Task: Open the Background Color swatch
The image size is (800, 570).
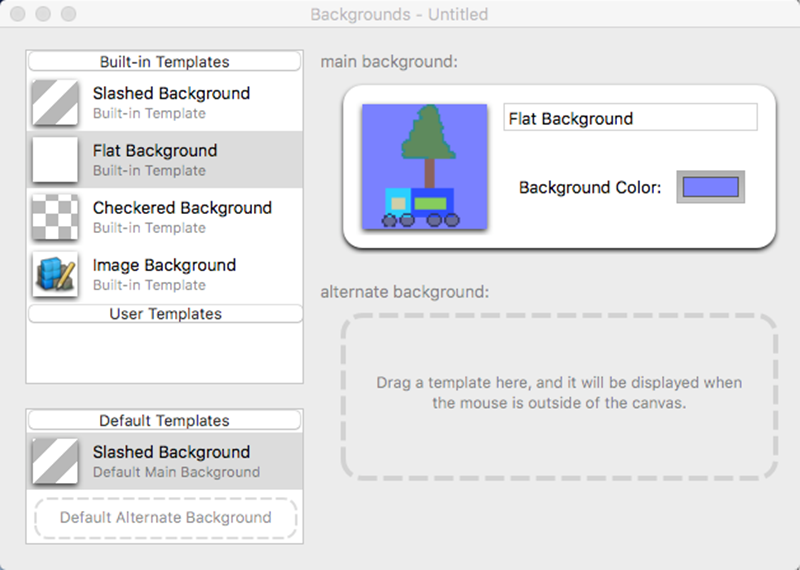Action: click(x=711, y=187)
